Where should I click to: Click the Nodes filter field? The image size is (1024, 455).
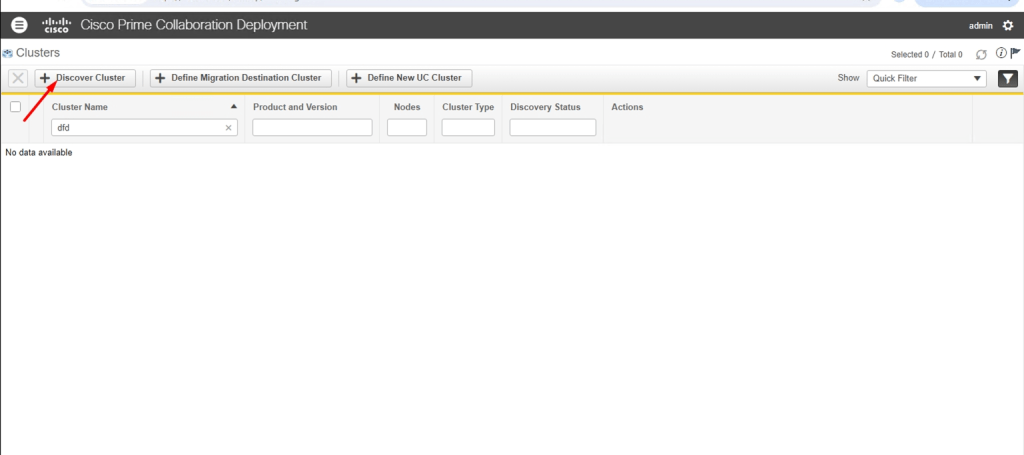(406, 128)
